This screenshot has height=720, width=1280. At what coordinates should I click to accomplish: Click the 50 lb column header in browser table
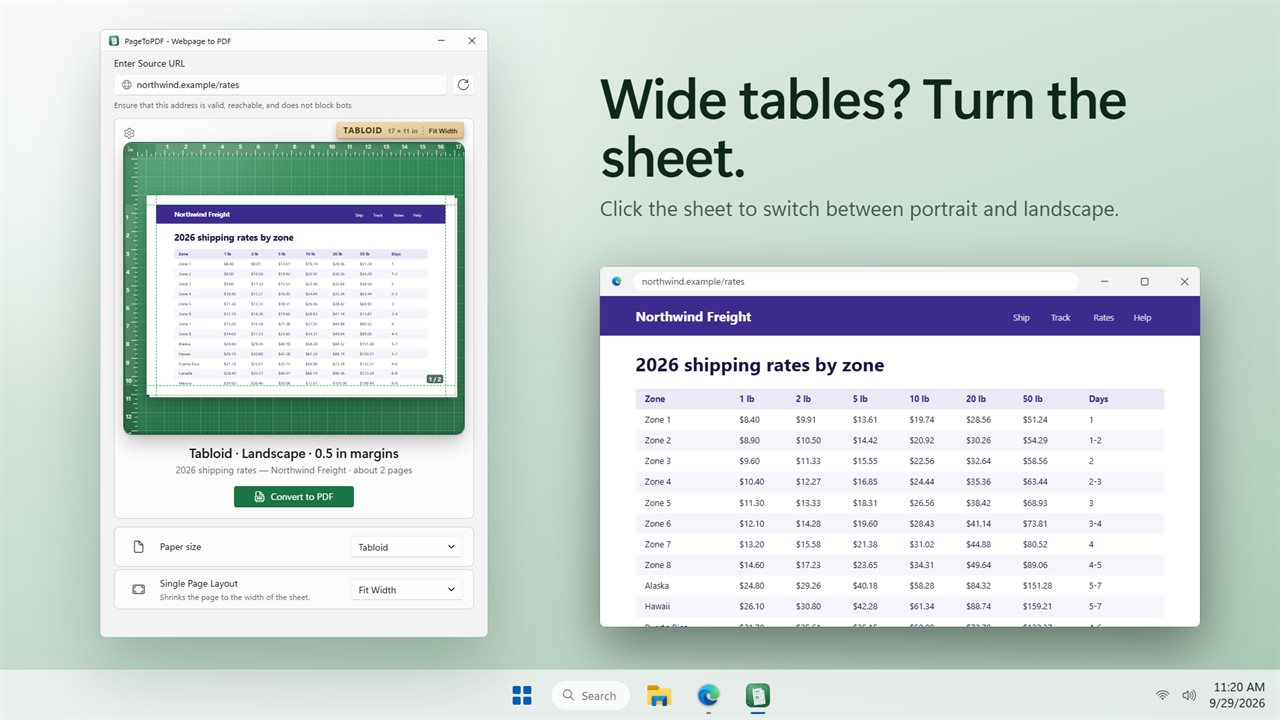tap(1032, 399)
